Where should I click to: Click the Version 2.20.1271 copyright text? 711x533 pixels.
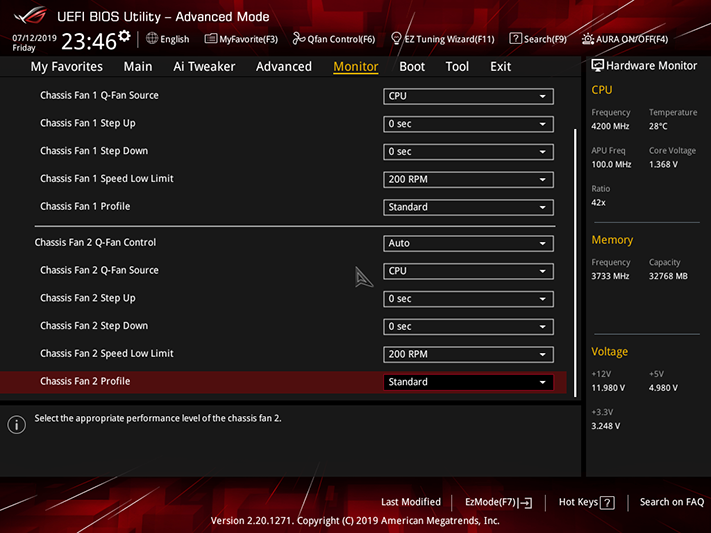click(x=355, y=521)
